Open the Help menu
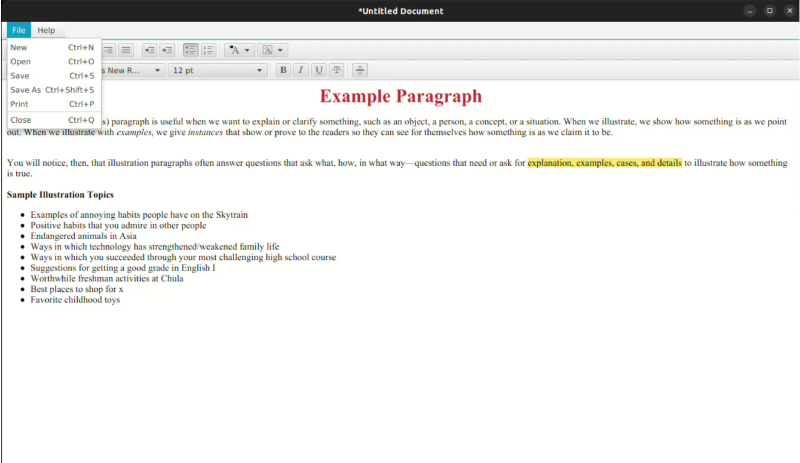This screenshot has height=463, width=800. point(46,30)
